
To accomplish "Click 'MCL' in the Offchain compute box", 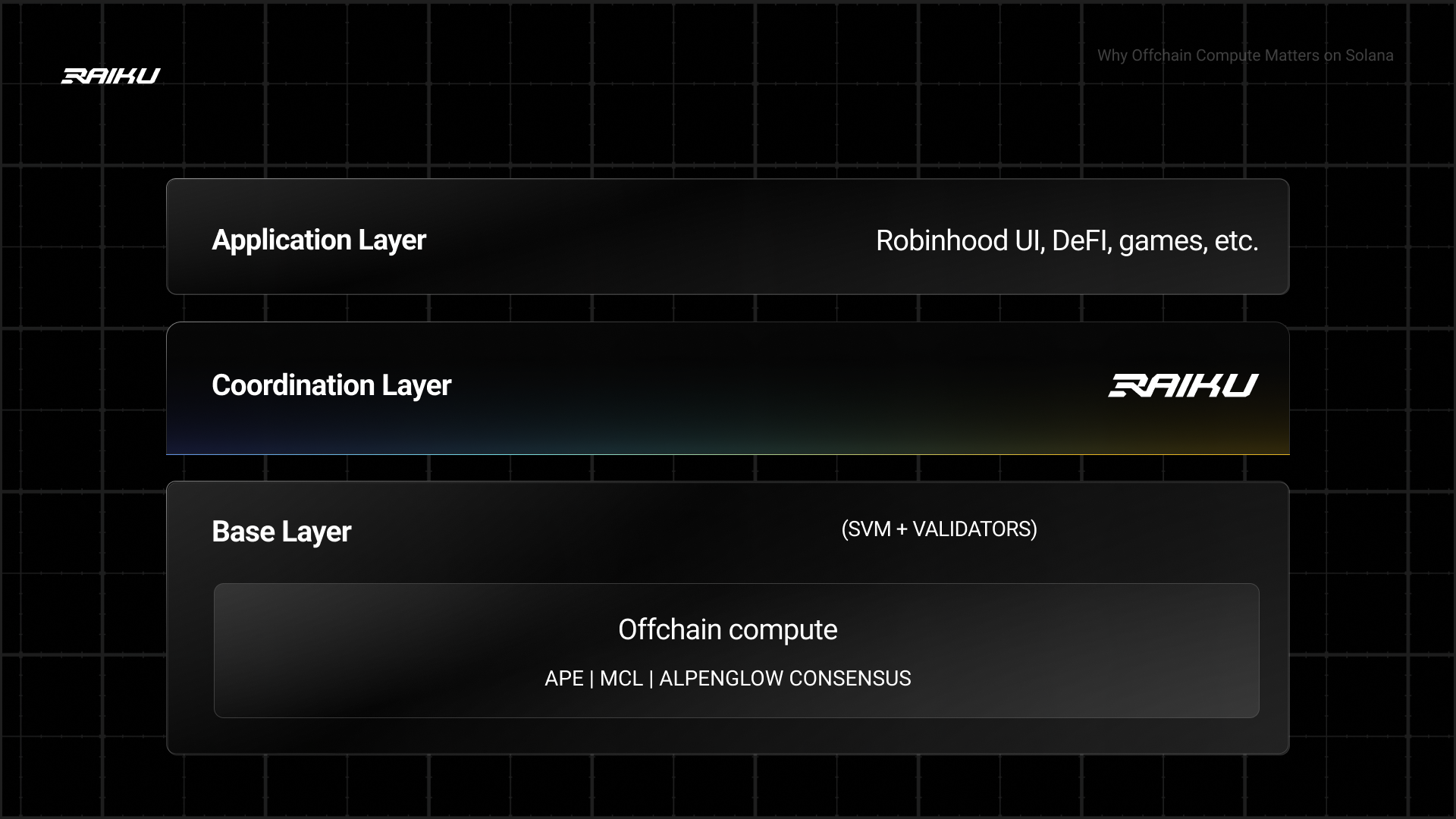I will click(x=621, y=678).
